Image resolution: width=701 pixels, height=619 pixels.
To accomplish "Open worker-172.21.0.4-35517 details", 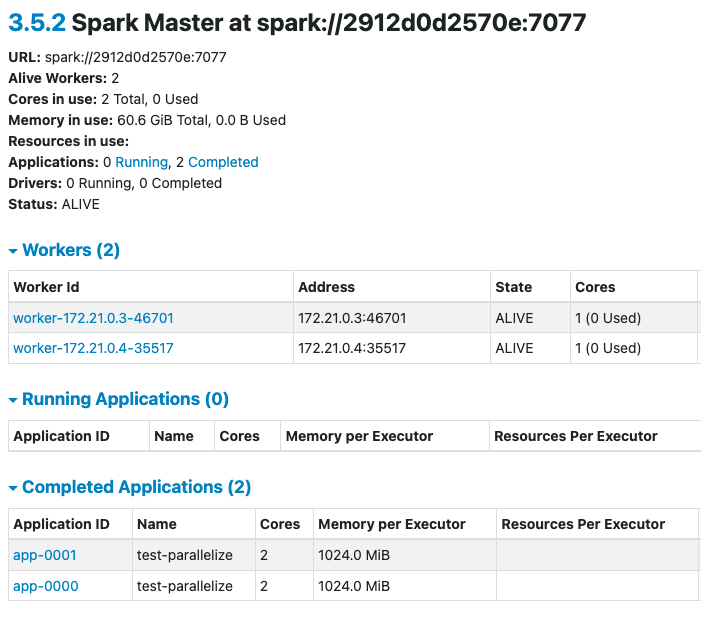I will [93, 348].
